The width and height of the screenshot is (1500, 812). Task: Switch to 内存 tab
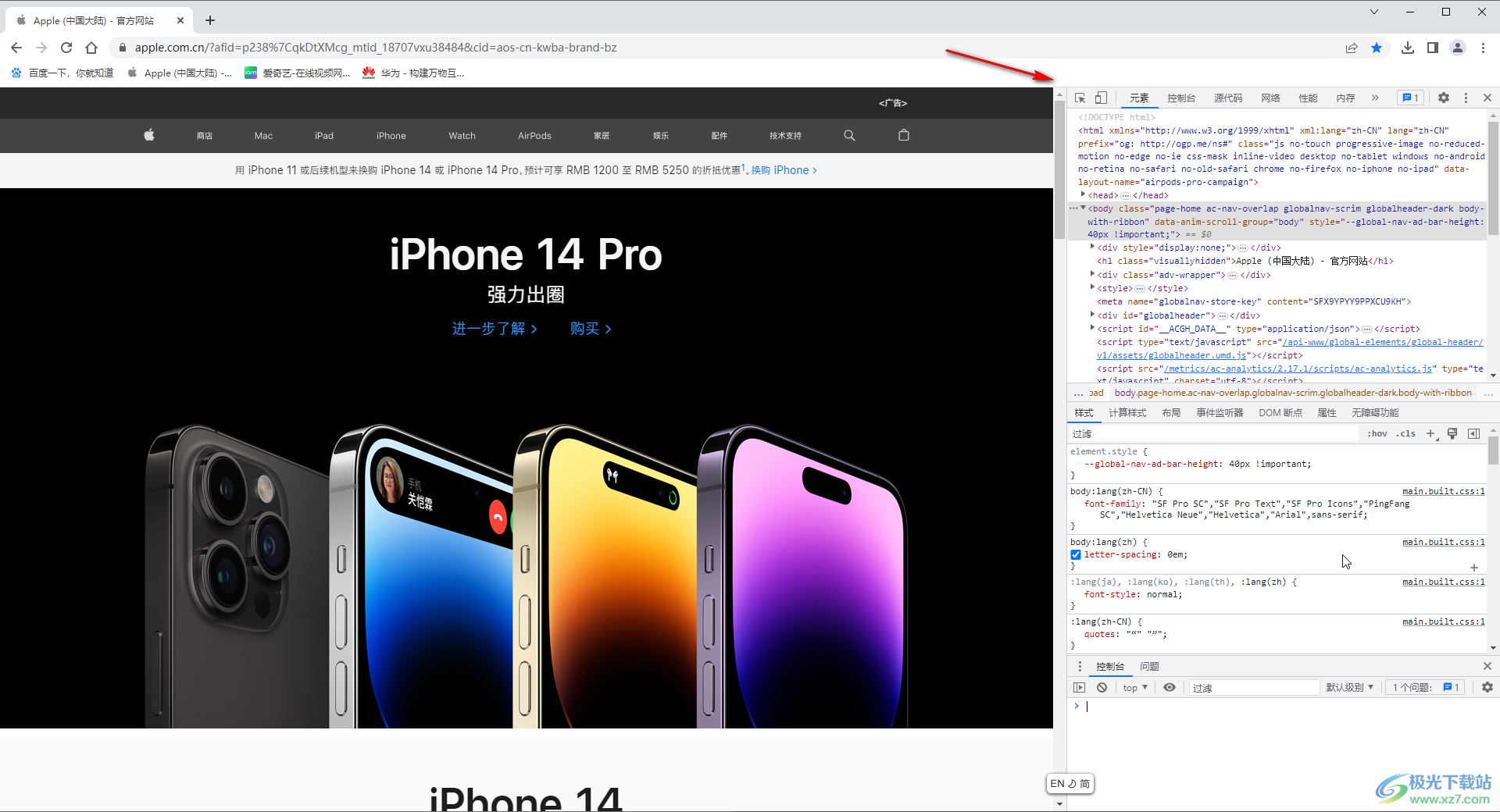[x=1345, y=98]
